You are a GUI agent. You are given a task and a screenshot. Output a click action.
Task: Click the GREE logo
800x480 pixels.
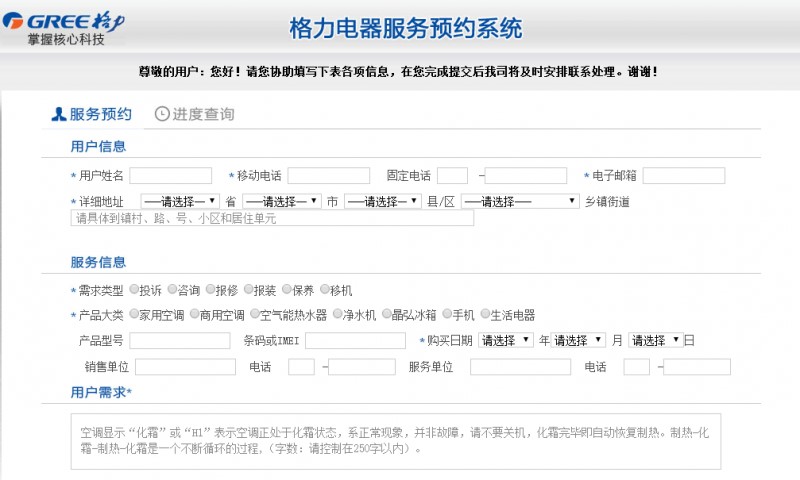(x=63, y=22)
